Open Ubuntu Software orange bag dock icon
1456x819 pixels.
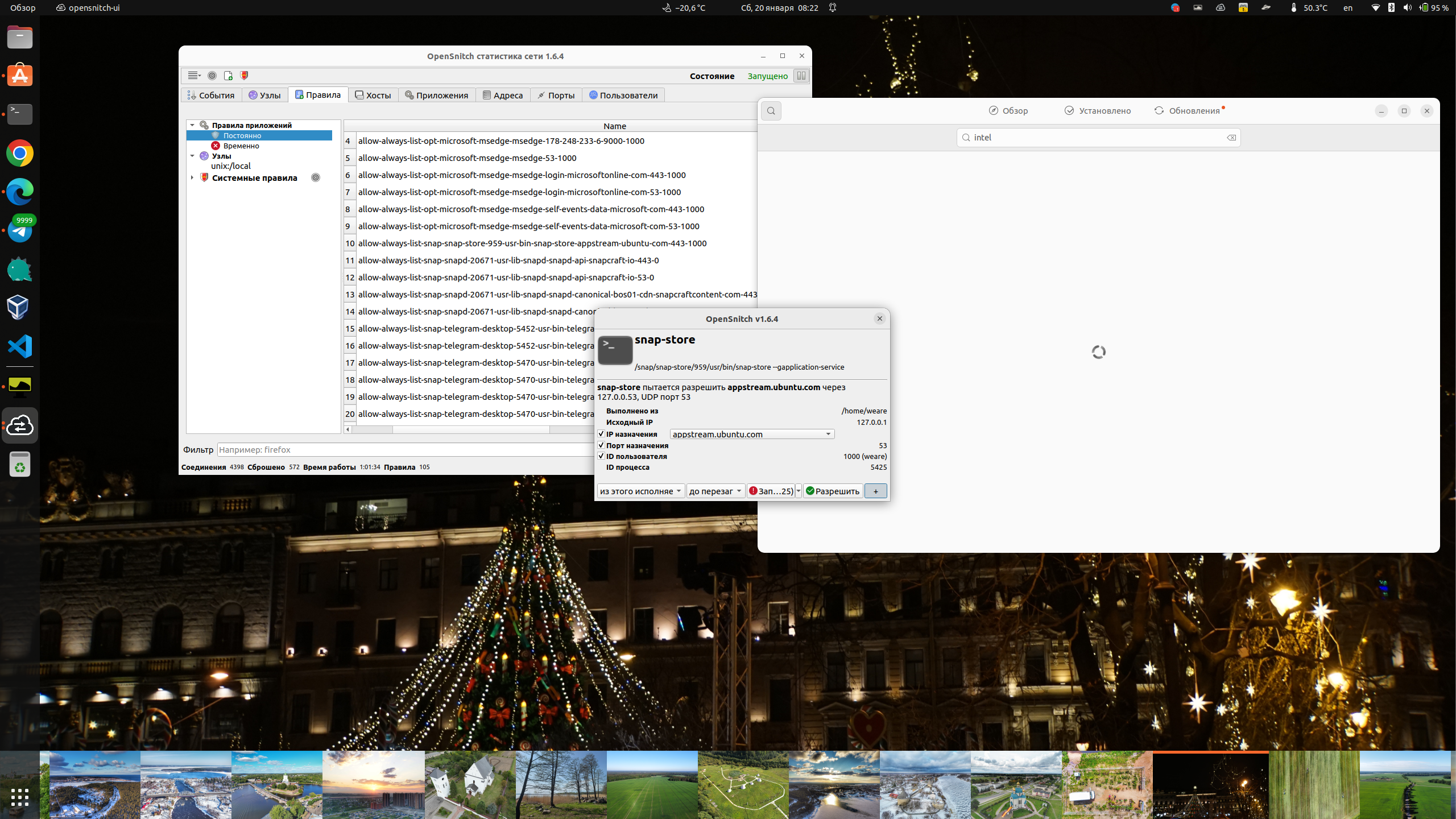click(20, 76)
